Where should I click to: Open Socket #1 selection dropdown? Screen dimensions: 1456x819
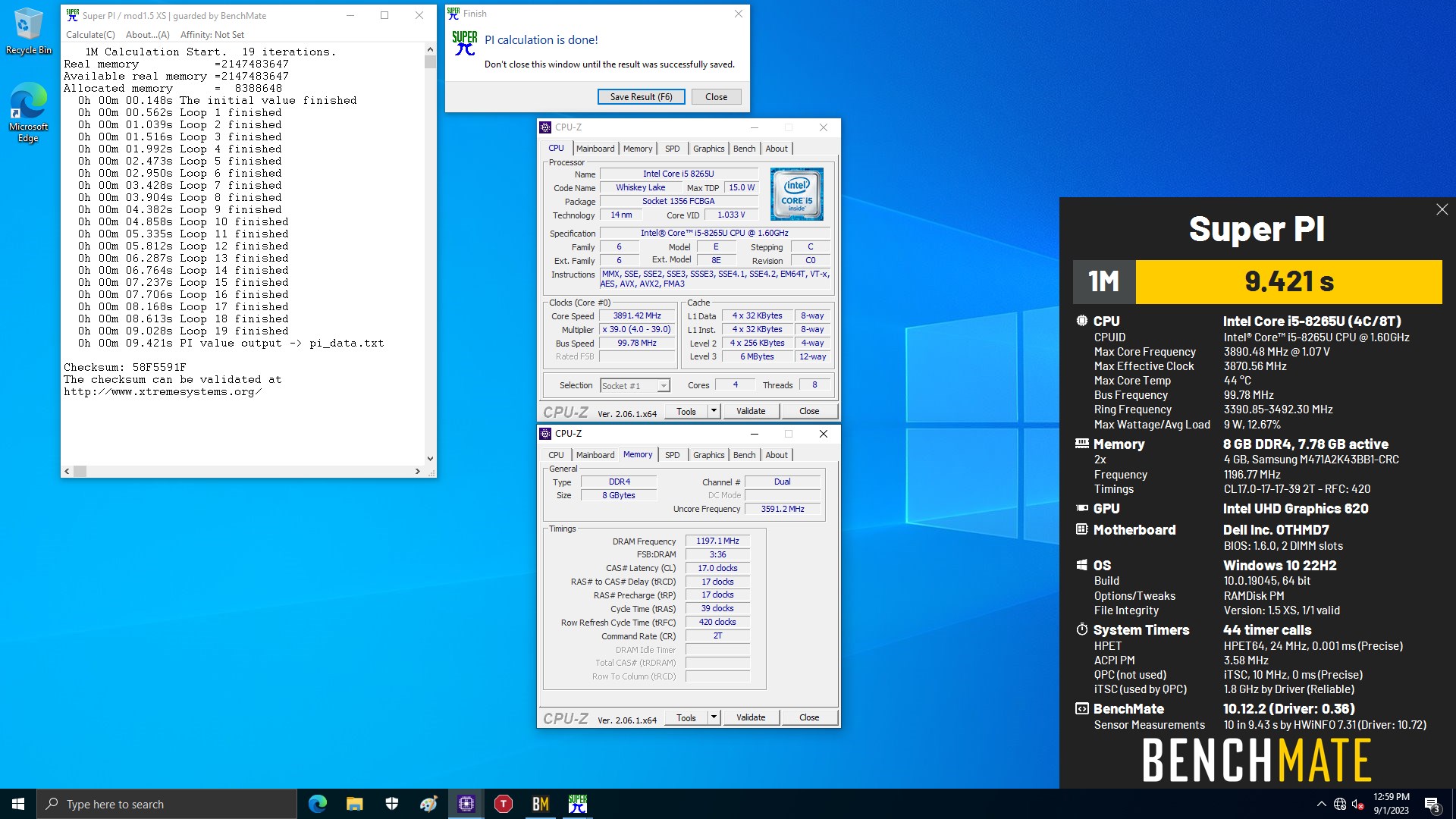pyautogui.click(x=635, y=386)
